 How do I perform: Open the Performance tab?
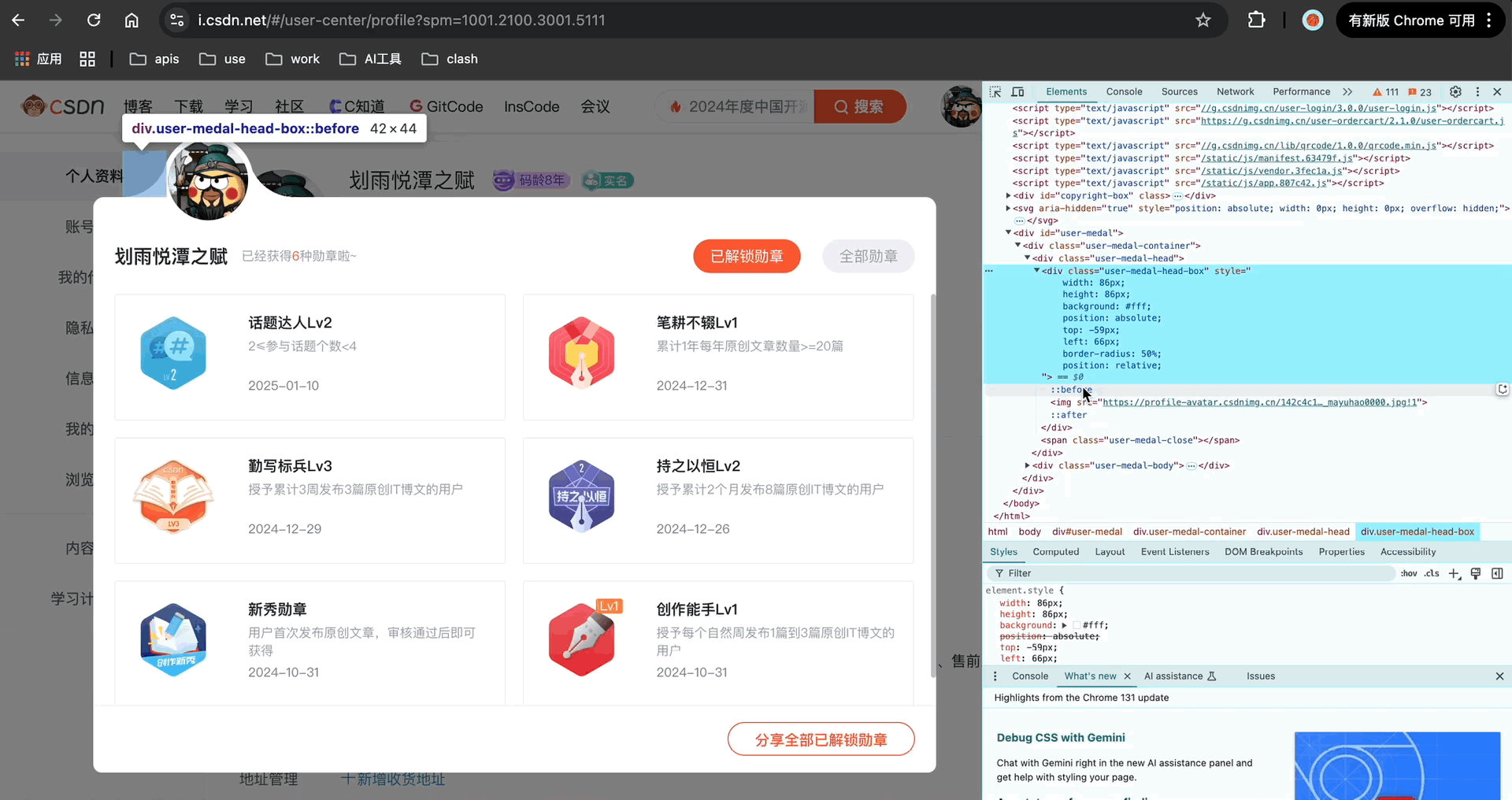pyautogui.click(x=1301, y=92)
